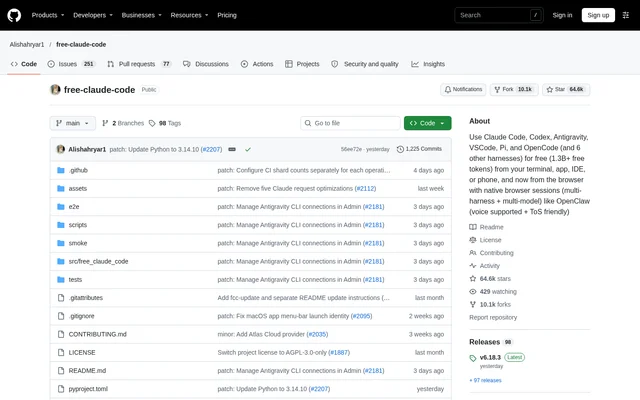Switch to the Projects tab
The height and width of the screenshot is (400, 640).
coord(302,64)
